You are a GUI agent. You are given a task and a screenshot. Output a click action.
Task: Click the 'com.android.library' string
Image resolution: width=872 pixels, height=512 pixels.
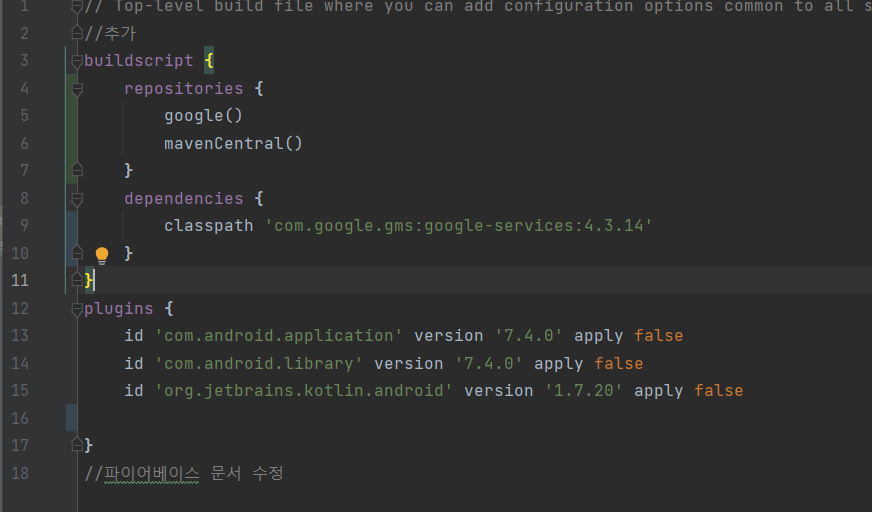click(x=258, y=364)
